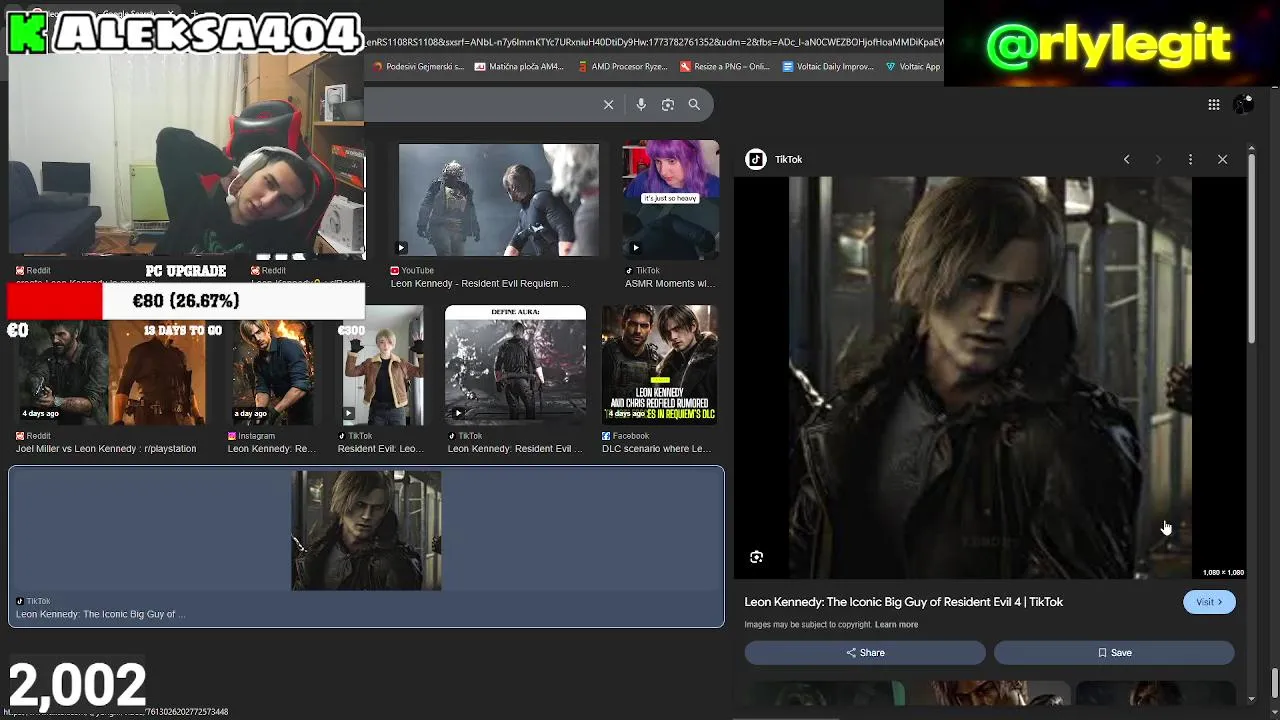Click the Instagram source label
This screenshot has height=720, width=1280.
pyautogui.click(x=251, y=436)
